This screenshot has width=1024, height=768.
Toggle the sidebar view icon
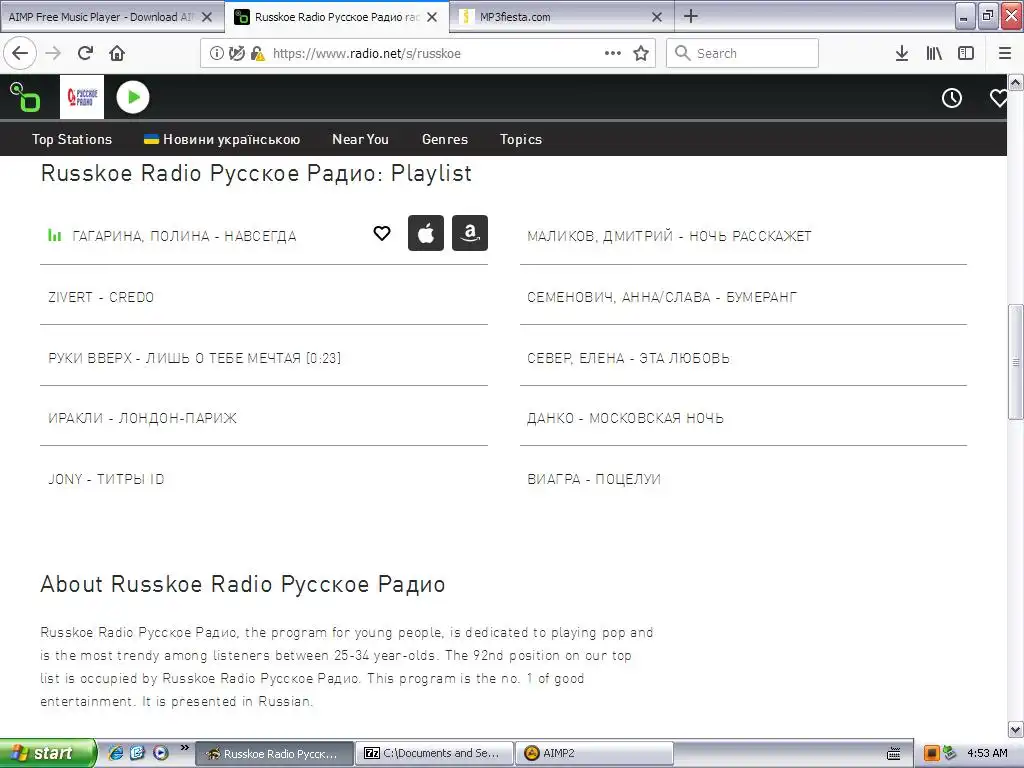click(x=966, y=54)
